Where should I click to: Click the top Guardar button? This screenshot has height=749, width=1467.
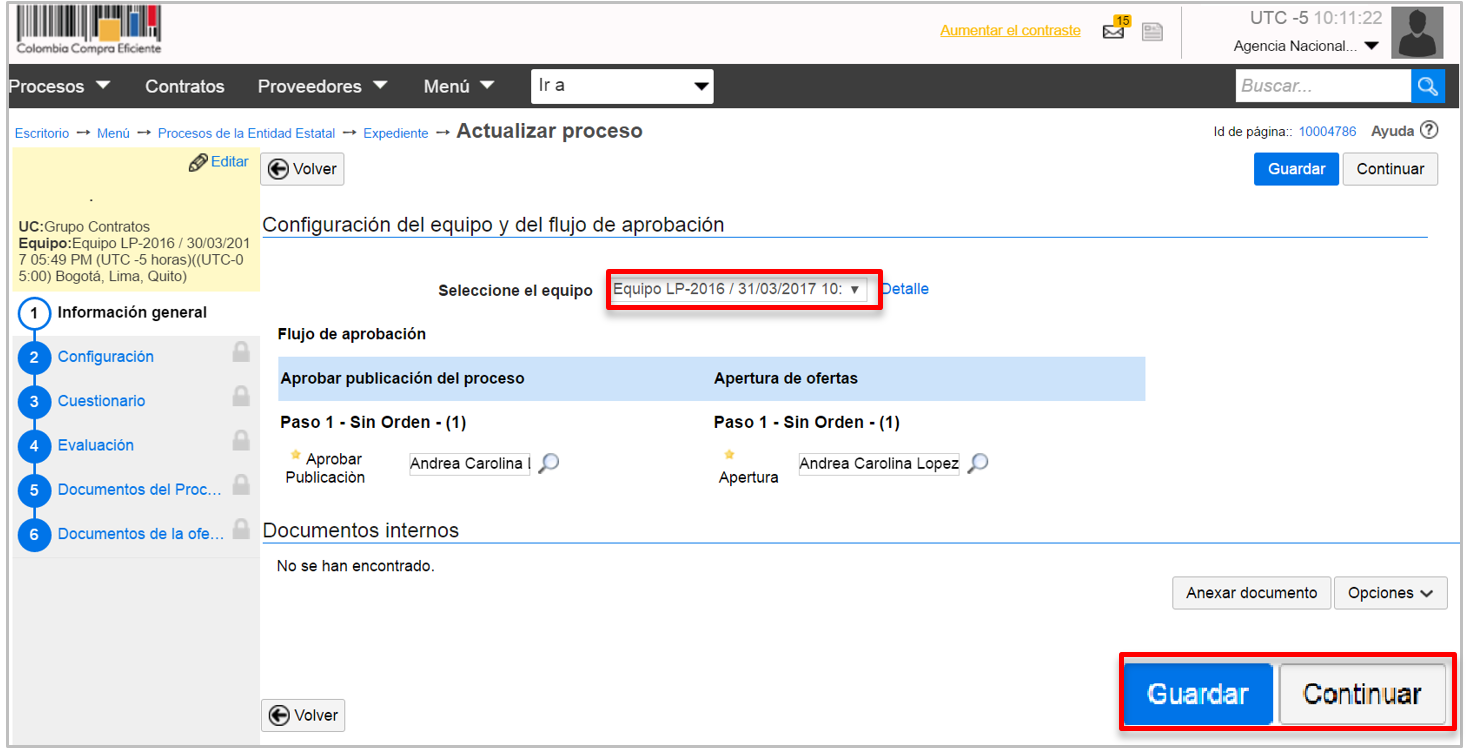click(x=1296, y=169)
